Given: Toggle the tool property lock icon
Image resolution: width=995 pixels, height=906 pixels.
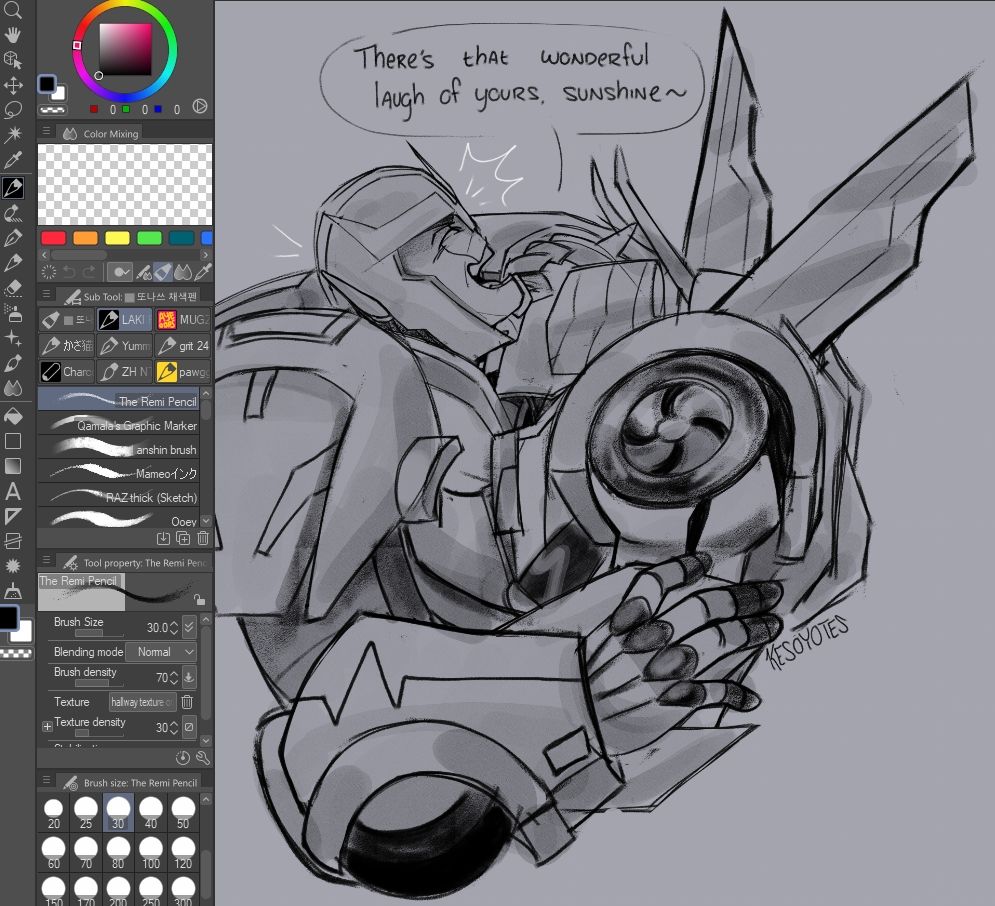Looking at the screenshot, I should tap(199, 600).
